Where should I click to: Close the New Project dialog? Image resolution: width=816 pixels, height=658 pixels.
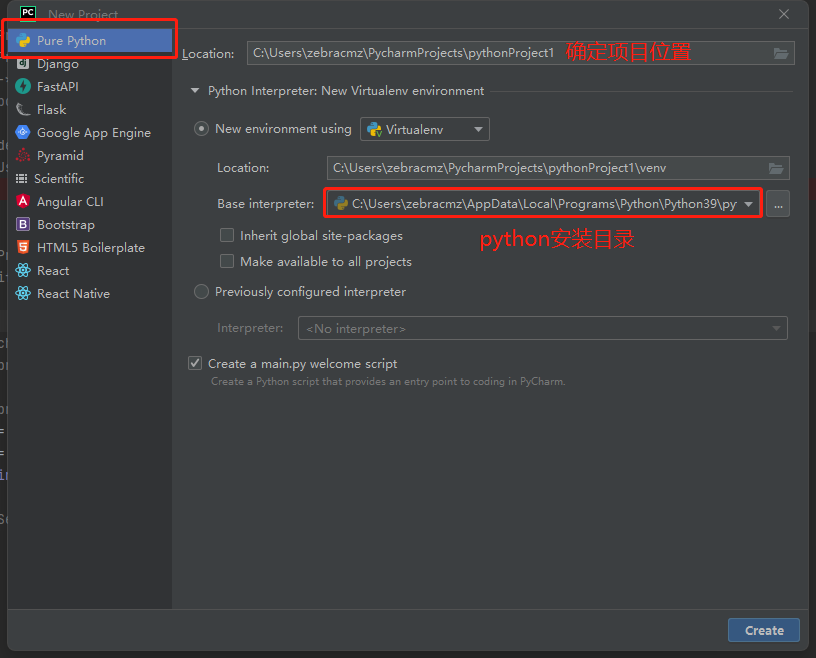point(784,14)
